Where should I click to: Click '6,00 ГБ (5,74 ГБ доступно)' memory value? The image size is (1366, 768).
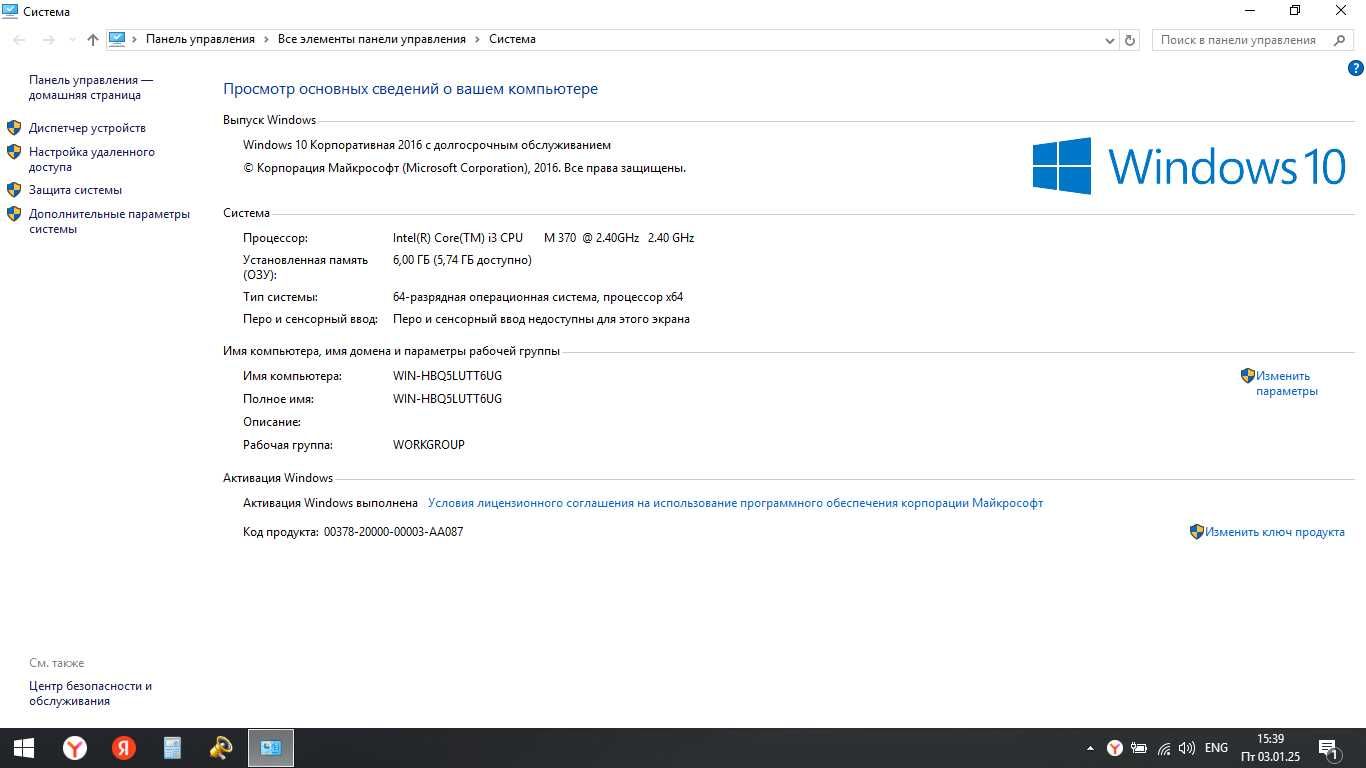(462, 260)
